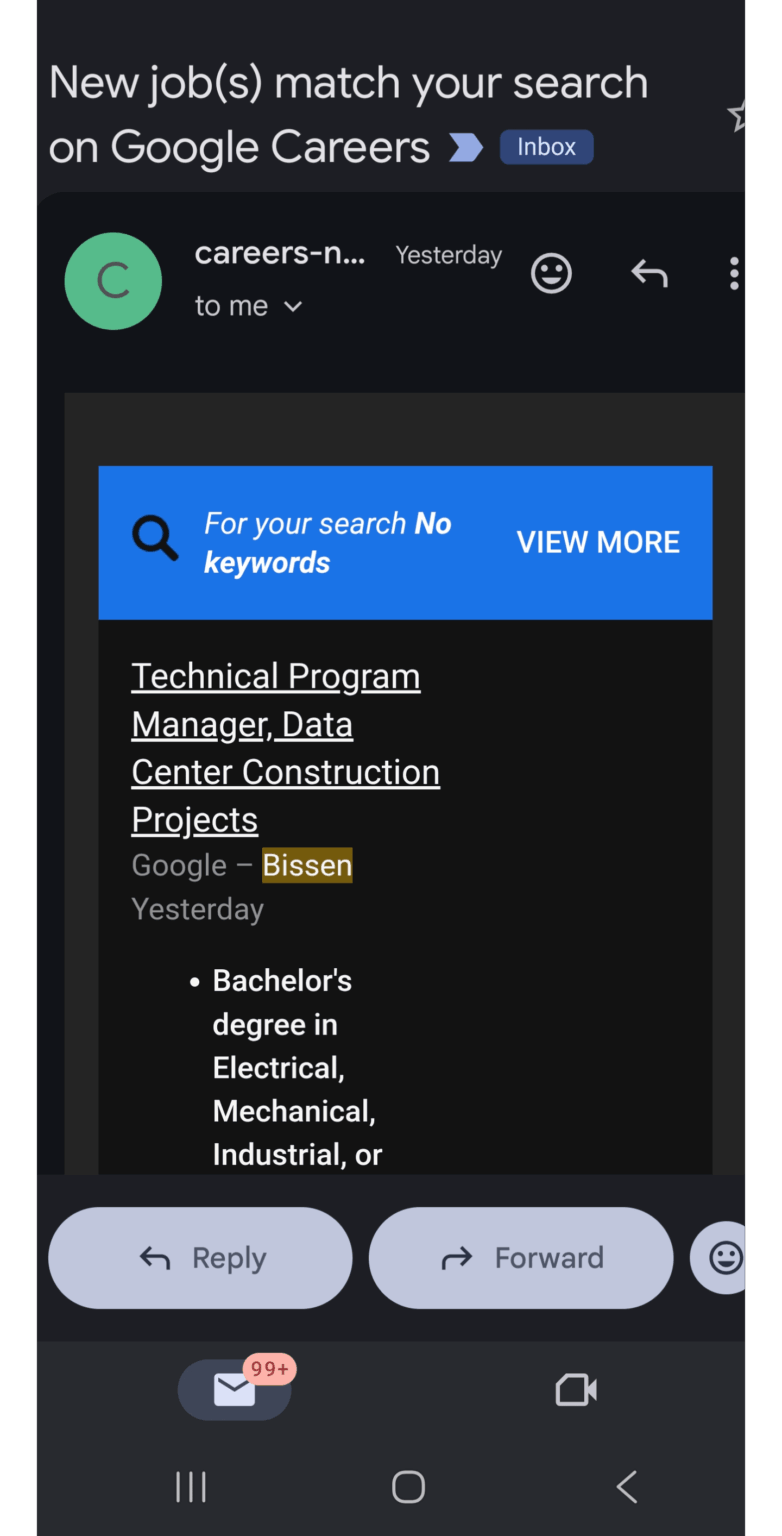The width and height of the screenshot is (782, 1536).
Task: Open the three-dot overflow menu
Action: 734,273
